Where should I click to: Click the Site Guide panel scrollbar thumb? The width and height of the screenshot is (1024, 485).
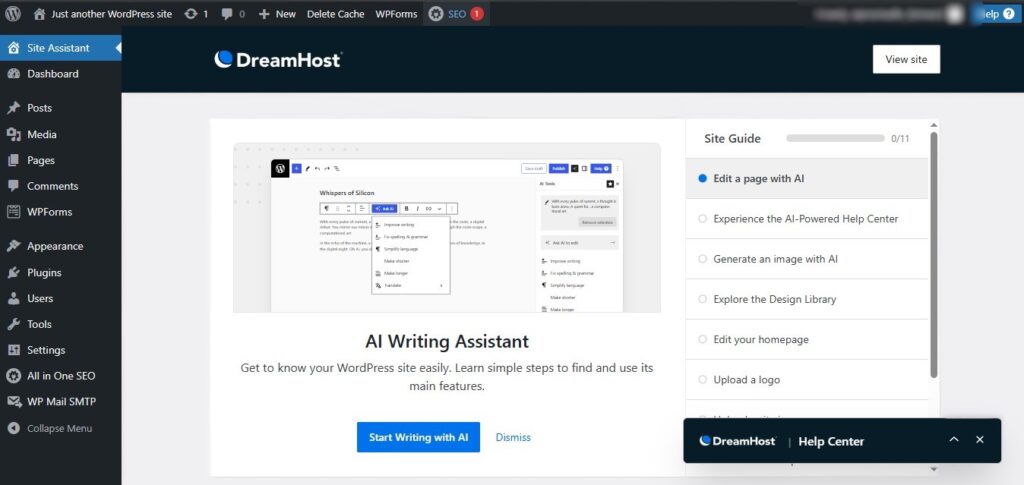(934, 255)
